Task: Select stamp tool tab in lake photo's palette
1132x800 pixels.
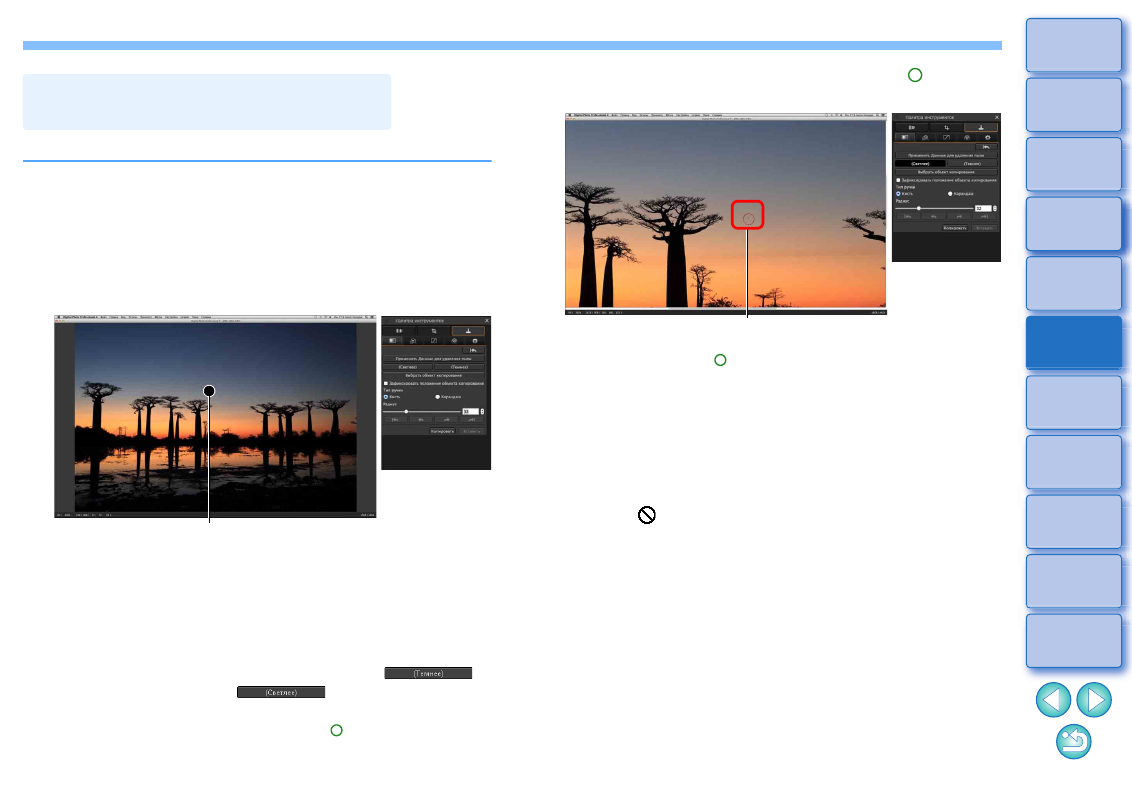Action: tap(469, 331)
